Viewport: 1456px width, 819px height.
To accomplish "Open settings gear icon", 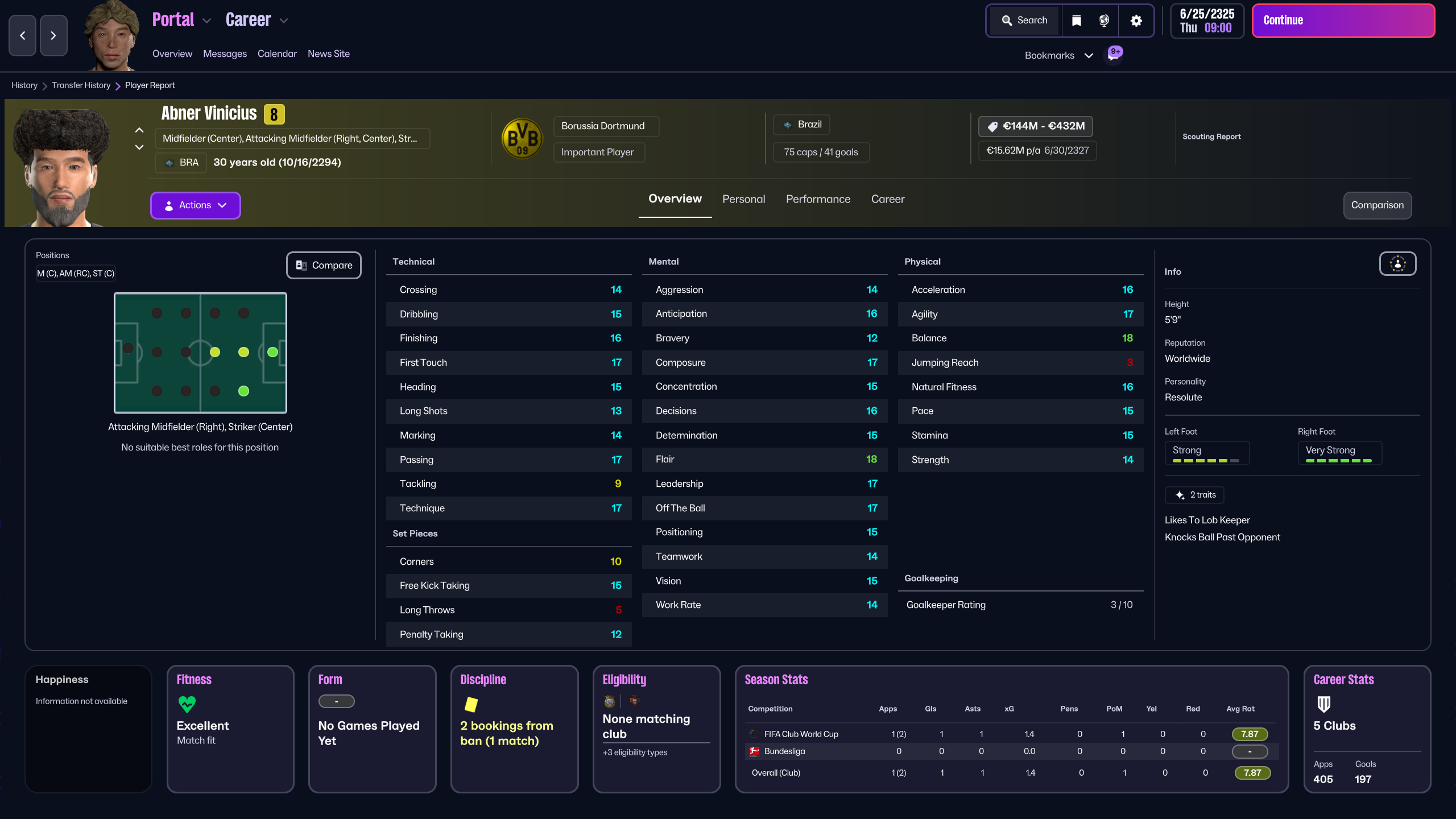I will pos(1136,20).
